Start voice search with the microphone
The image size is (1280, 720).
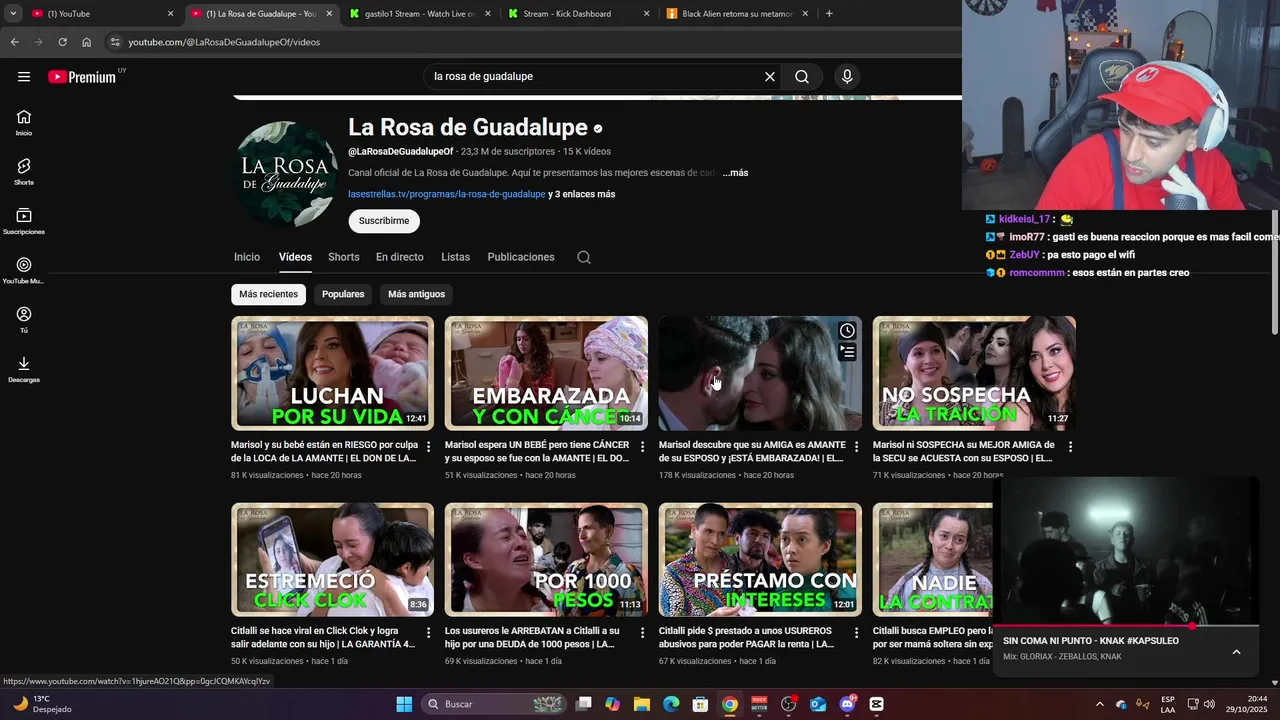click(x=847, y=77)
